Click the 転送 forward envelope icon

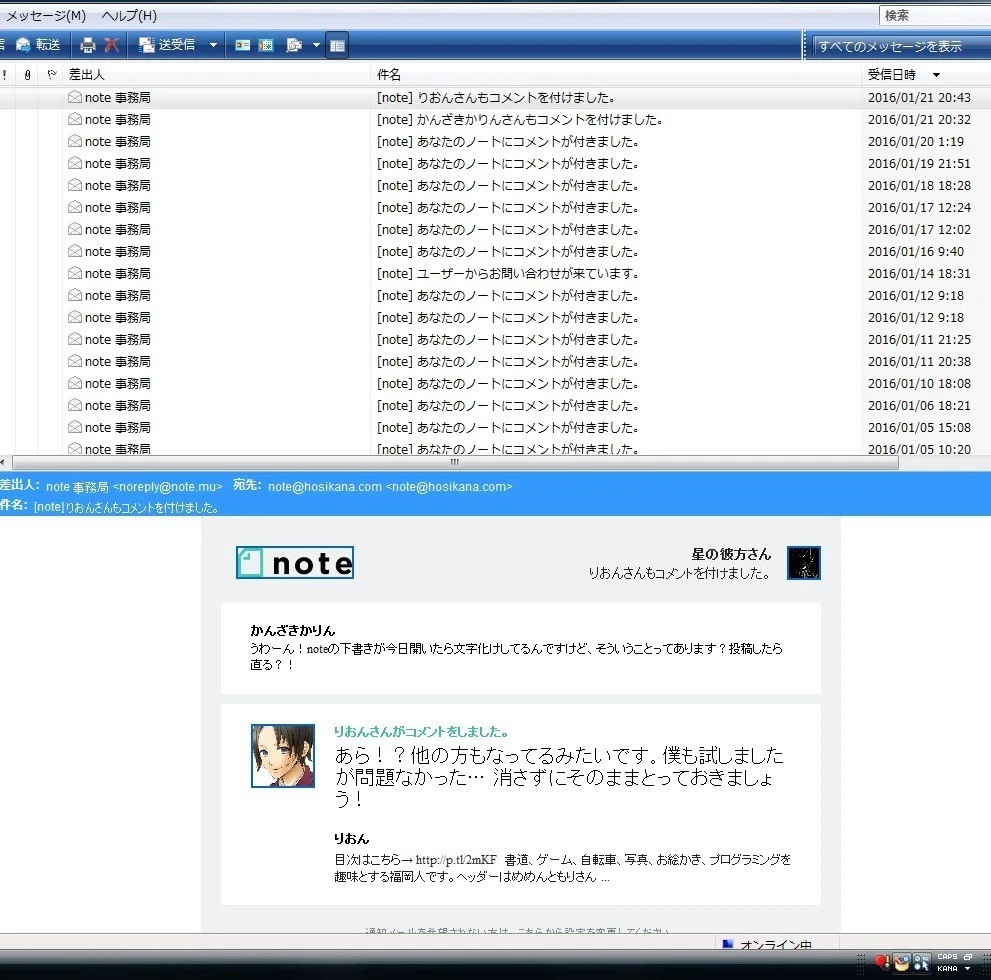23,45
